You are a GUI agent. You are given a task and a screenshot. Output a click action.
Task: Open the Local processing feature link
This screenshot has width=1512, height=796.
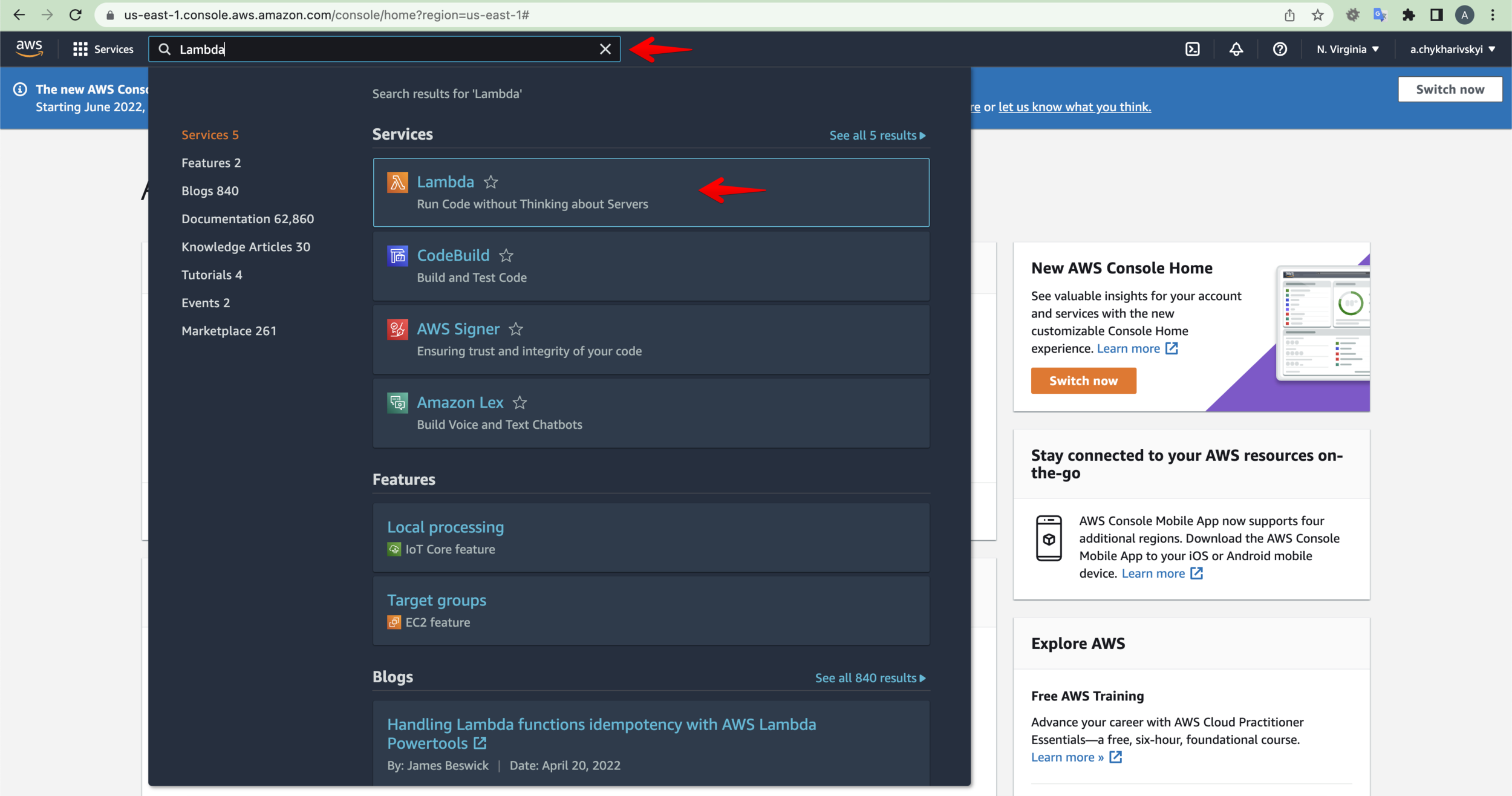(x=445, y=527)
